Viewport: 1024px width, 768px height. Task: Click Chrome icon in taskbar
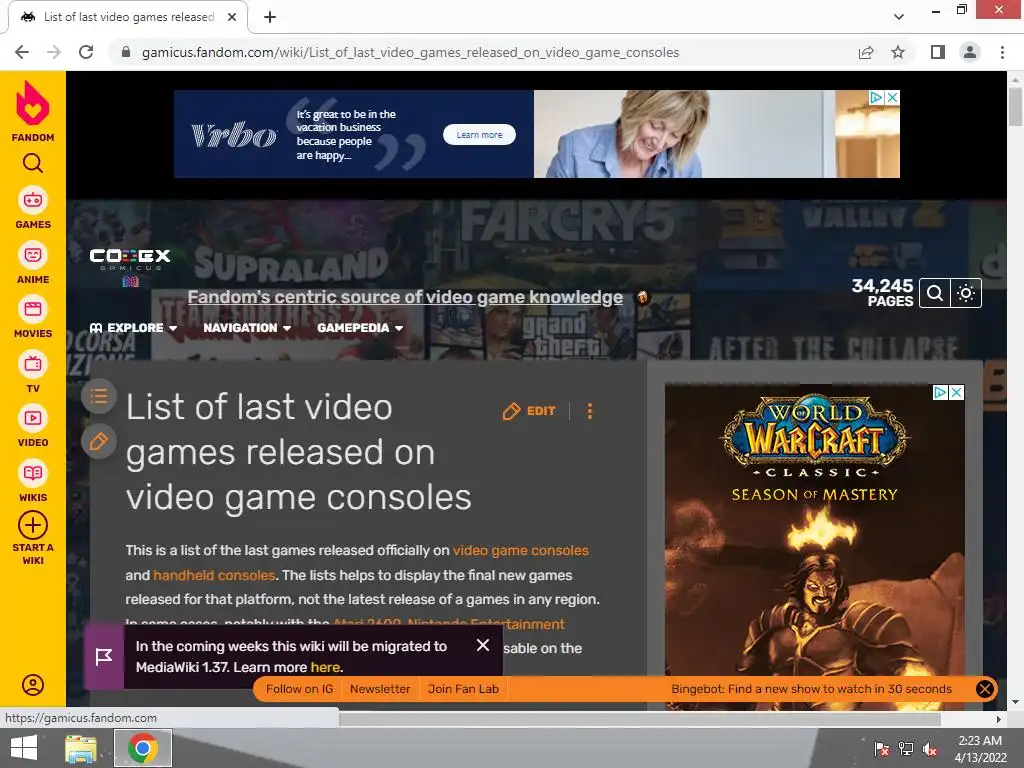click(143, 748)
